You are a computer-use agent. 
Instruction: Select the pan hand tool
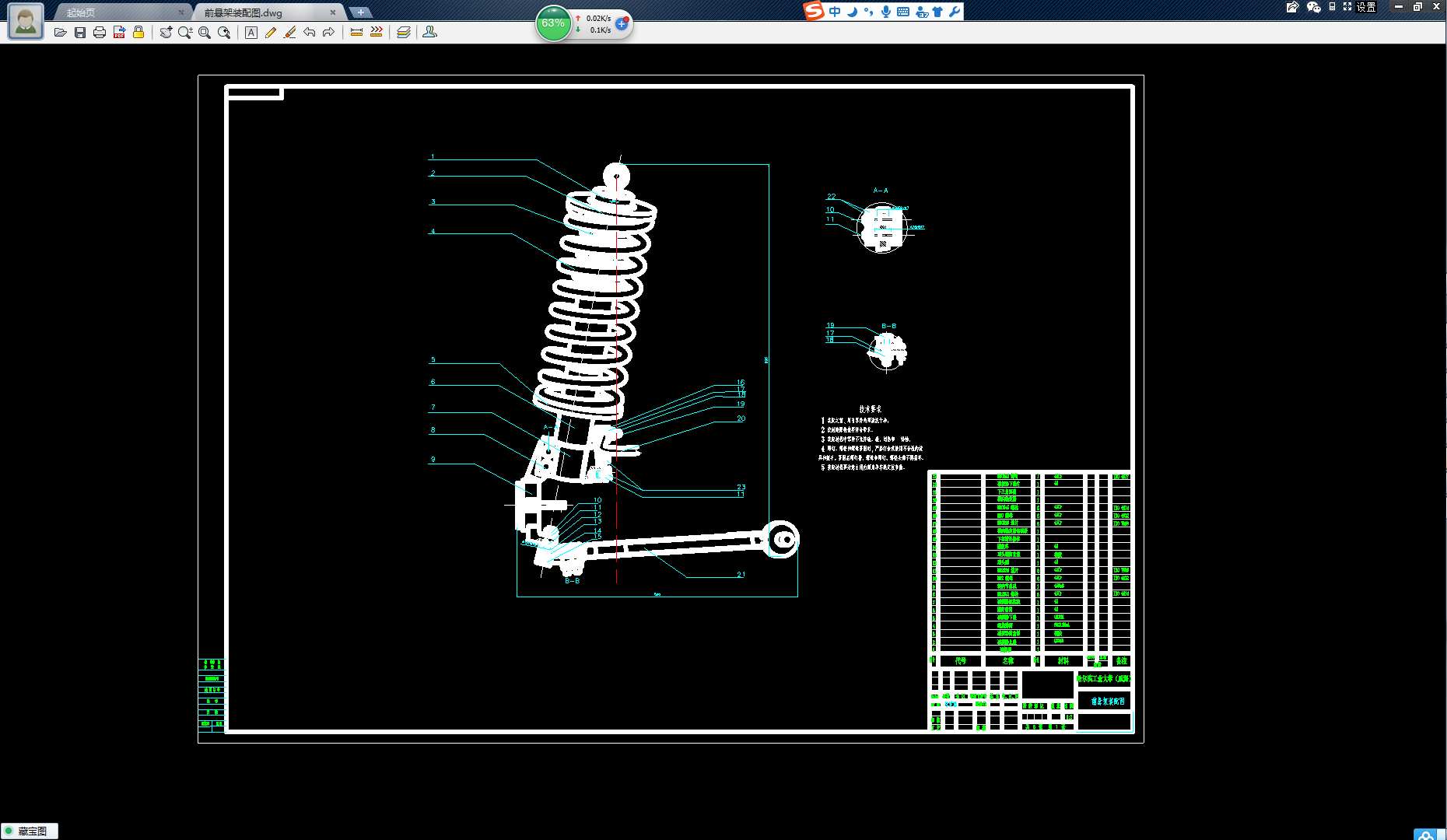166,32
